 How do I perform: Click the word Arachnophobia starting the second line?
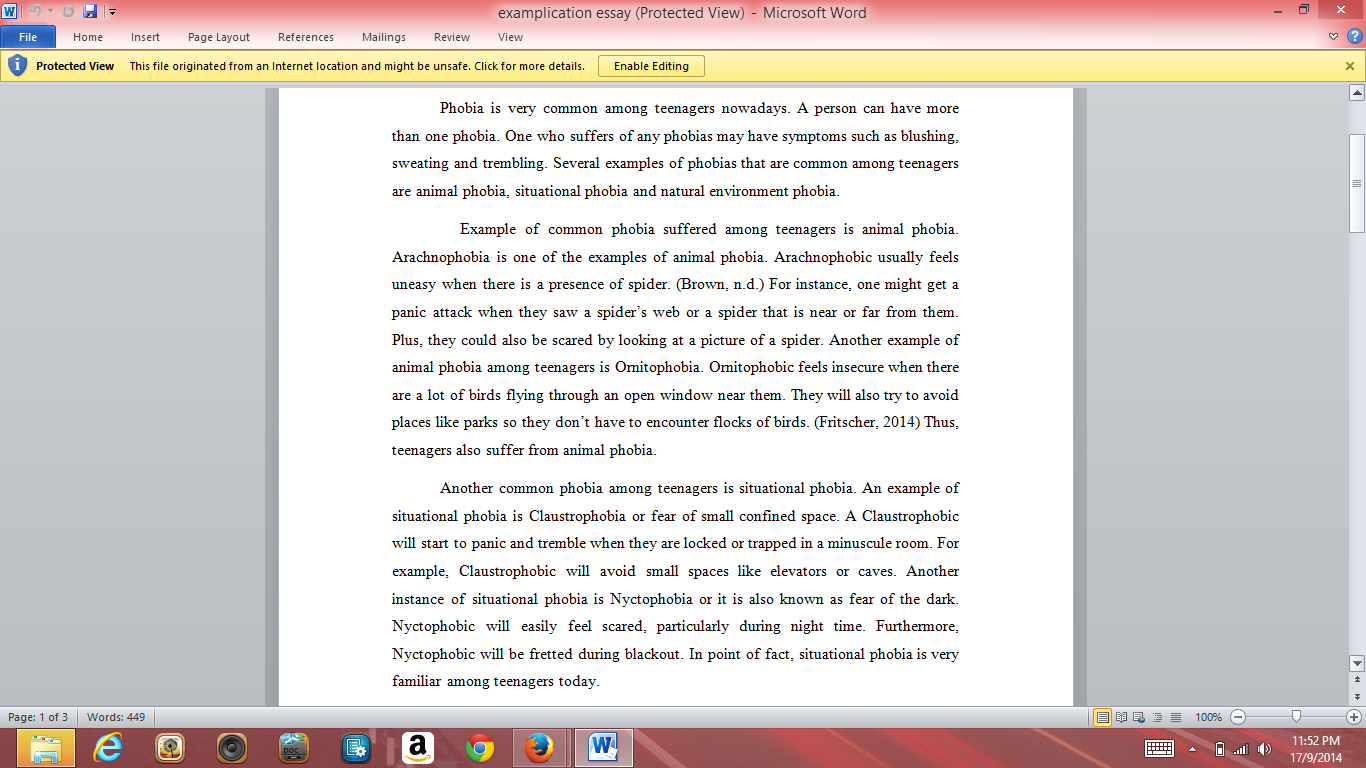[440, 257]
